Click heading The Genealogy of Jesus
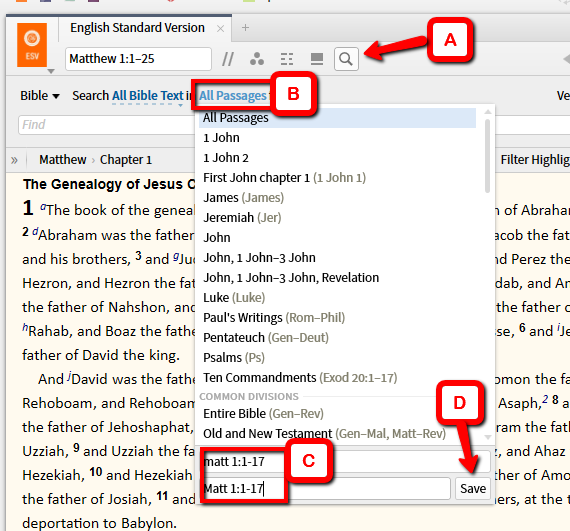570x531 pixels. [109, 184]
